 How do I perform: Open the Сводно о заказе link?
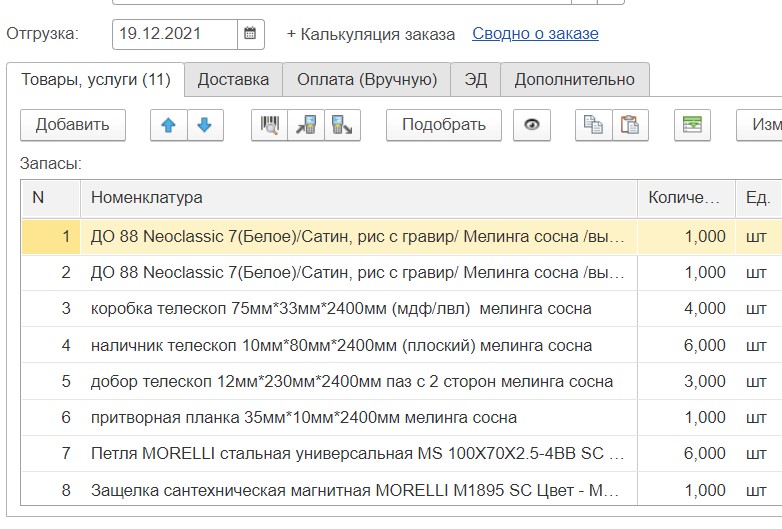(535, 34)
